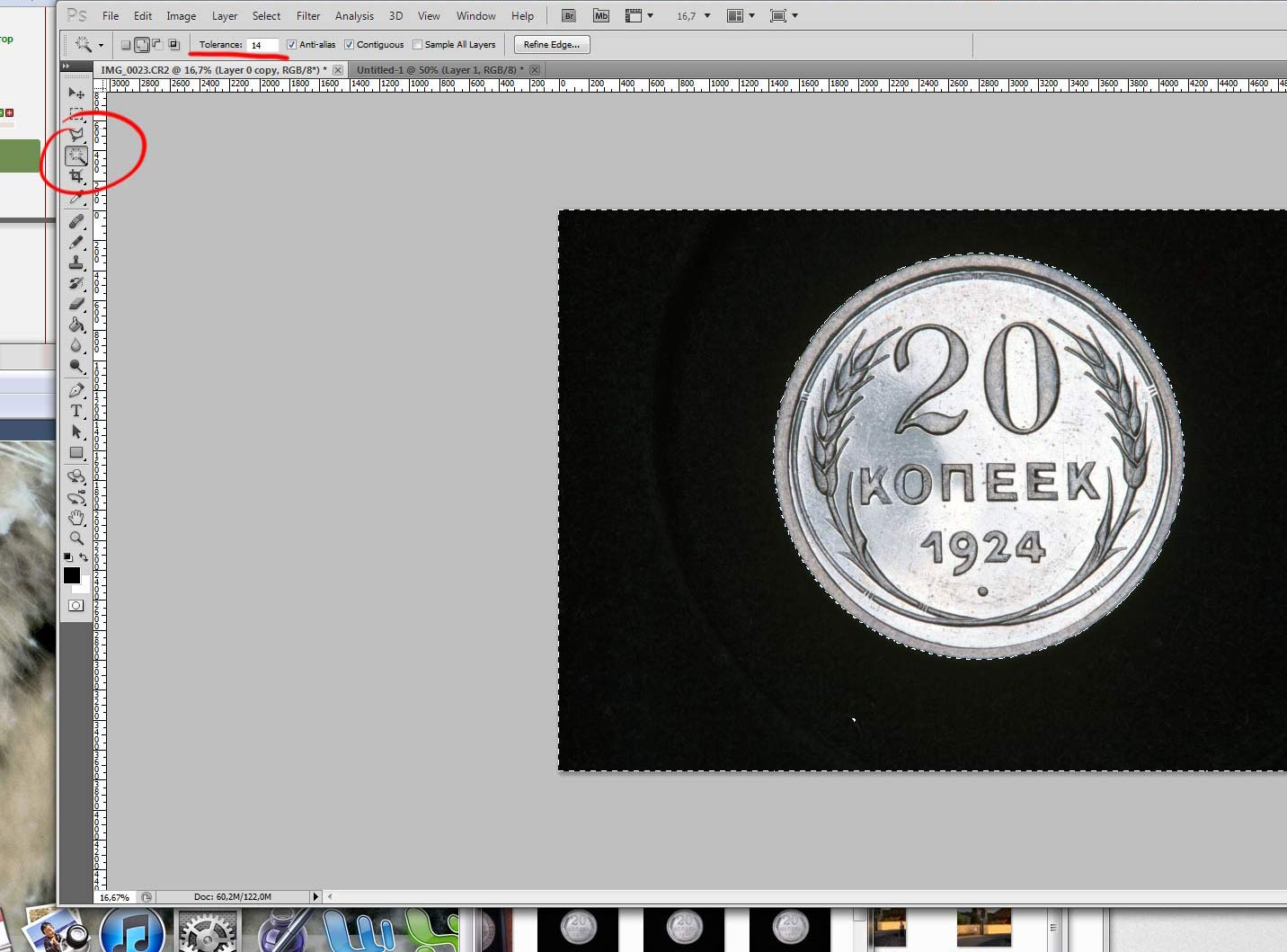The image size is (1287, 952).
Task: Click the zoom percentage field in status bar
Action: (x=115, y=897)
